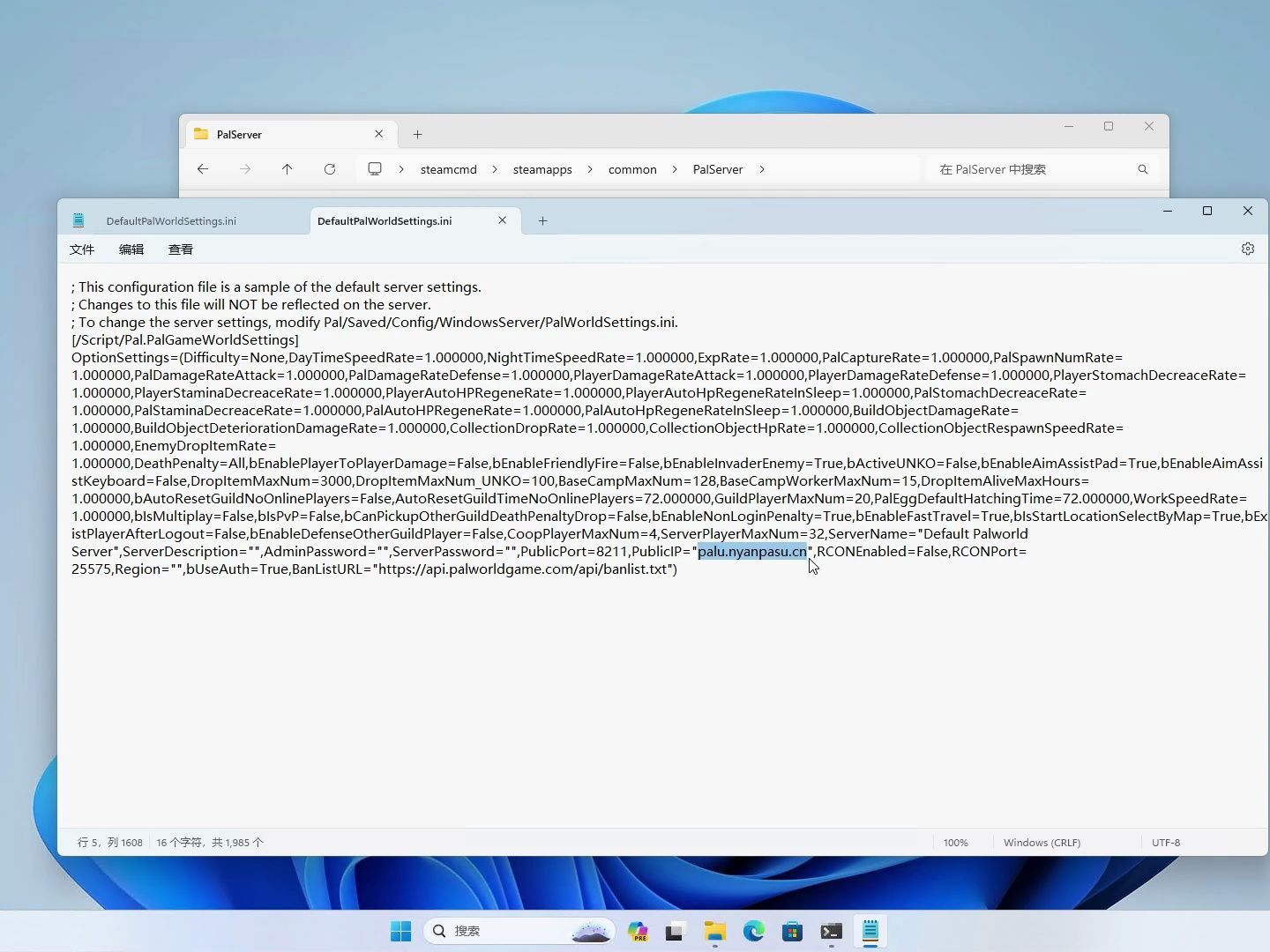Click the RCONEnabled=False setting text

click(x=882, y=552)
